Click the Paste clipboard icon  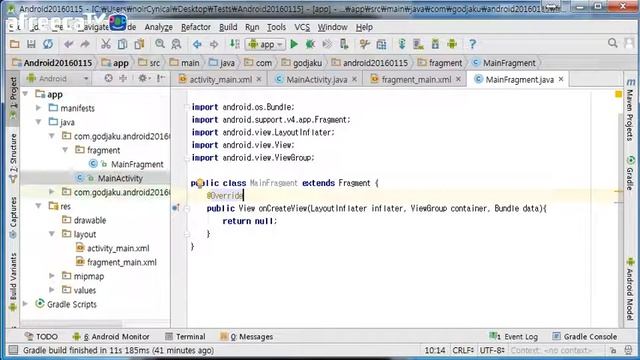[139, 44]
